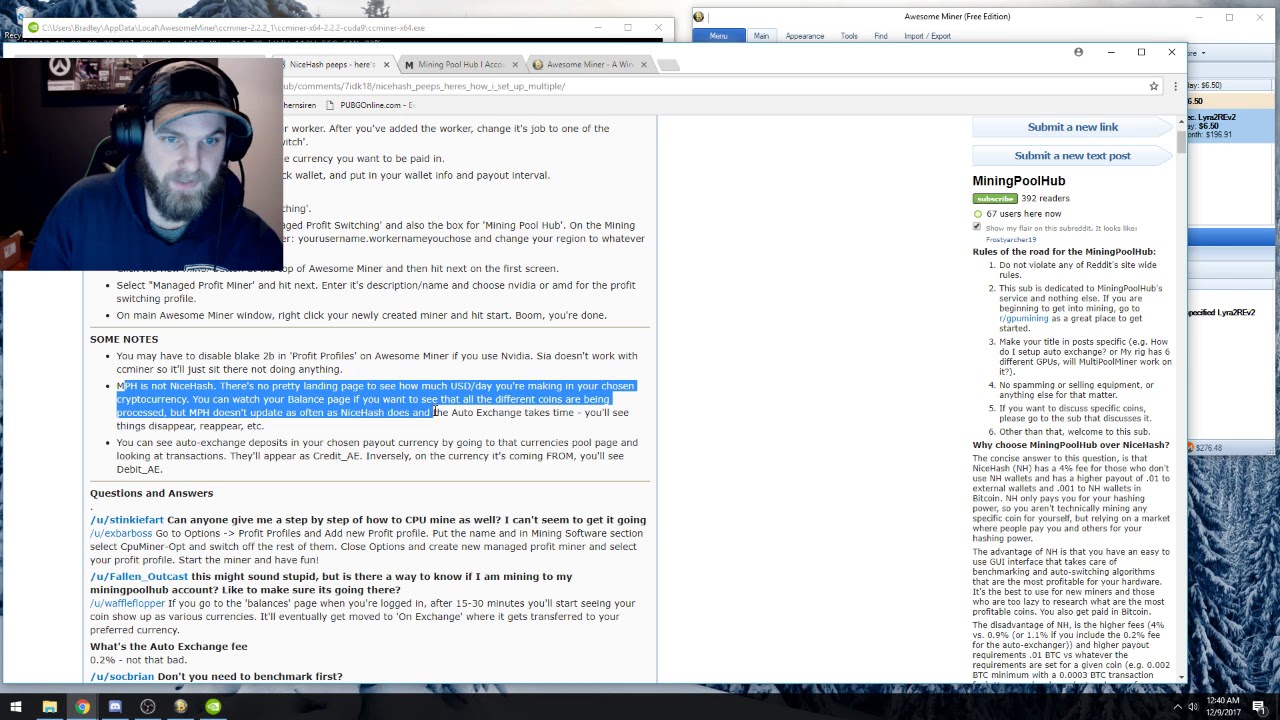
Task: Close the NiceHash peeps tab
Action: click(386, 65)
